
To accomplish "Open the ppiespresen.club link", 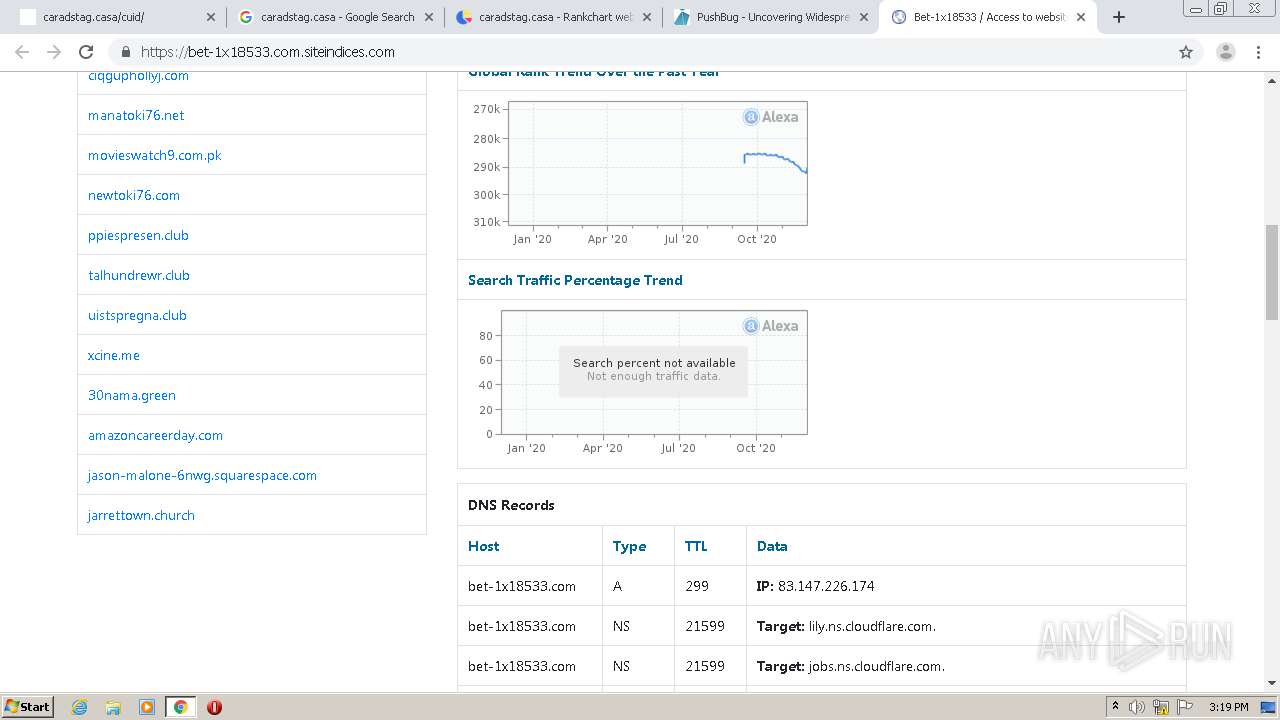I will coord(138,235).
